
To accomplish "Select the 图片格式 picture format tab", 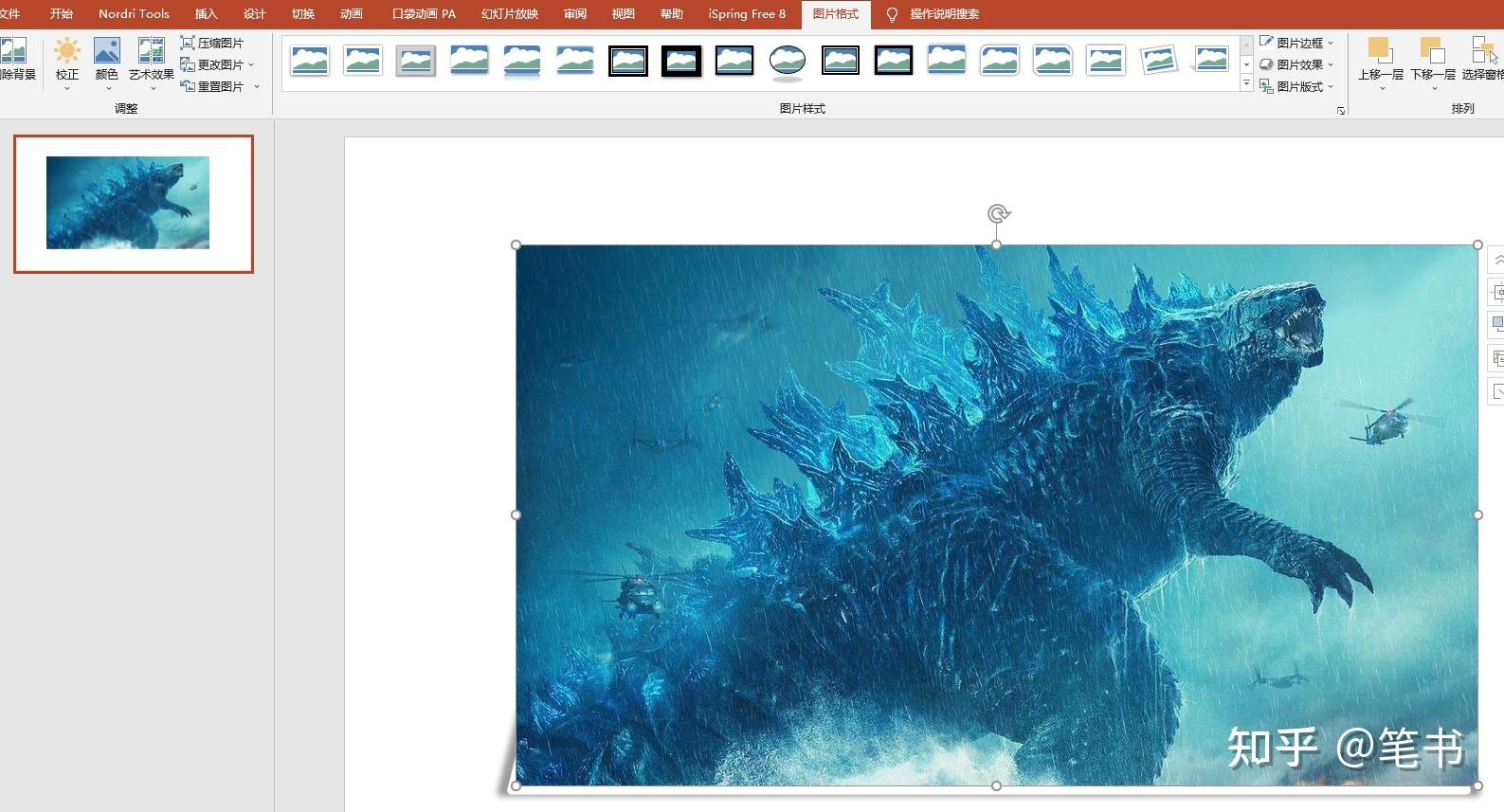I will (x=835, y=14).
